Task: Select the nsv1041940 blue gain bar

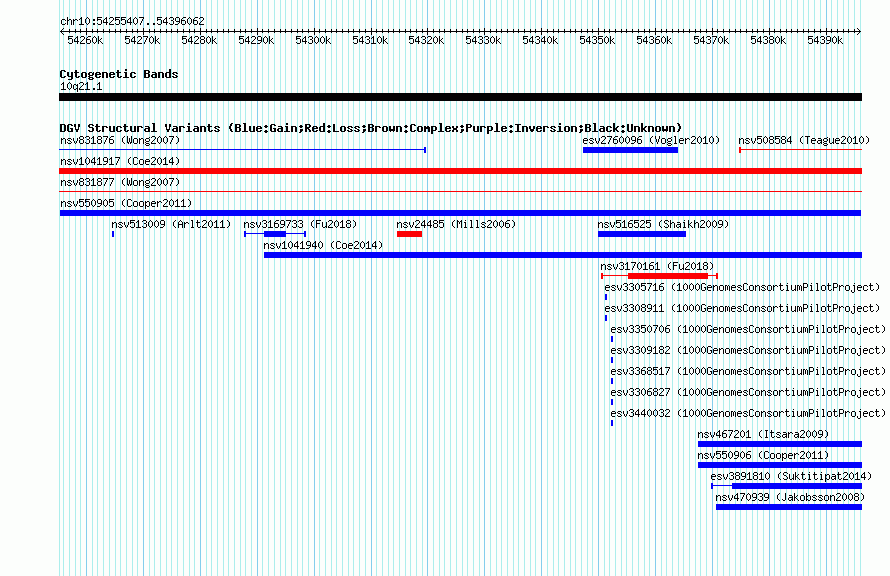Action: click(562, 255)
